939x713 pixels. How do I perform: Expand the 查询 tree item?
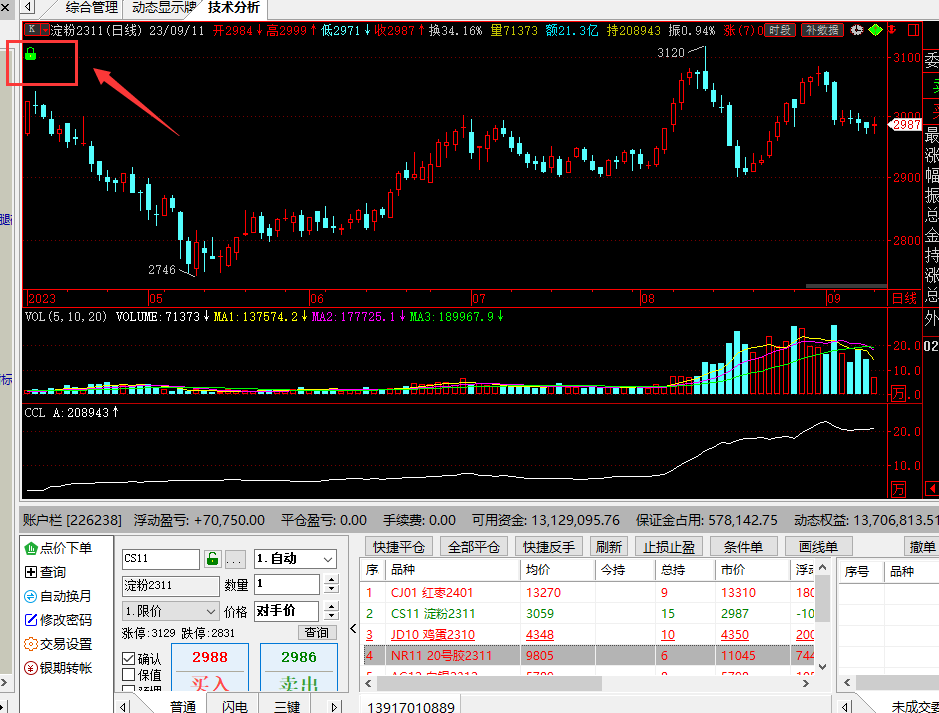31,572
